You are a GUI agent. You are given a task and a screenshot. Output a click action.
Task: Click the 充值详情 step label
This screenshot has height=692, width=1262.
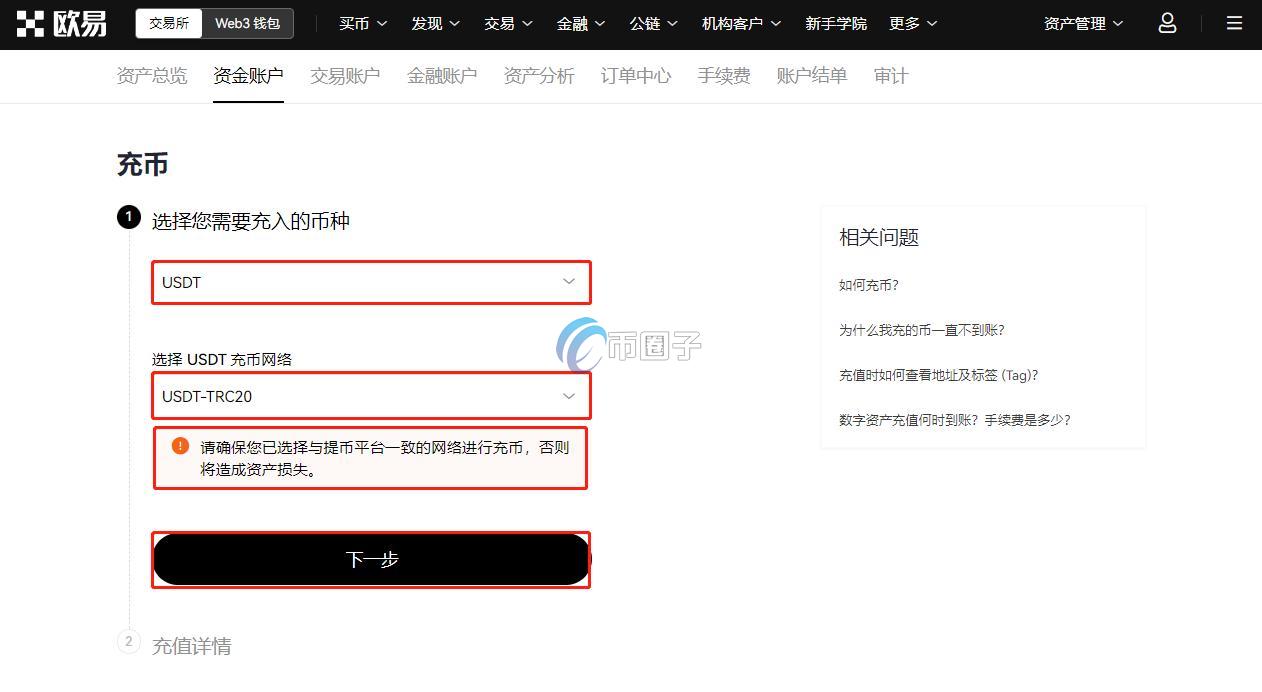[191, 644]
